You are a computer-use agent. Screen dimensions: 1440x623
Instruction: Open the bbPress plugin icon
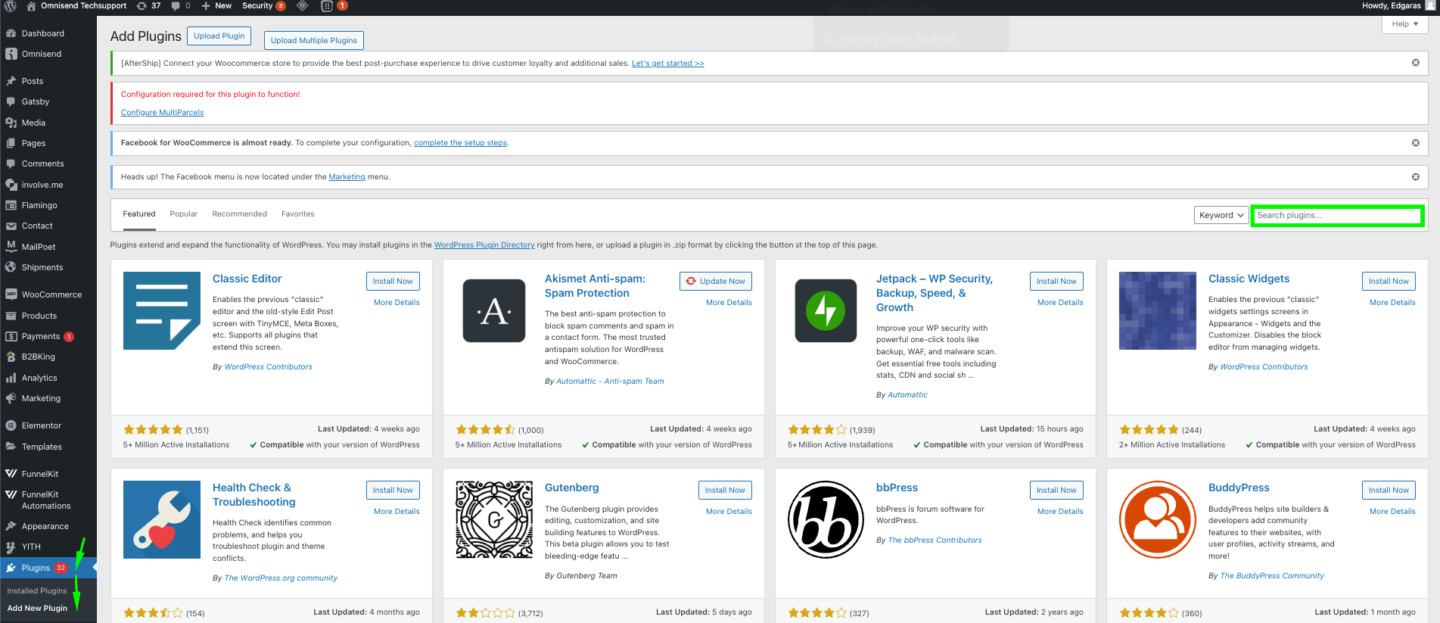coord(826,519)
